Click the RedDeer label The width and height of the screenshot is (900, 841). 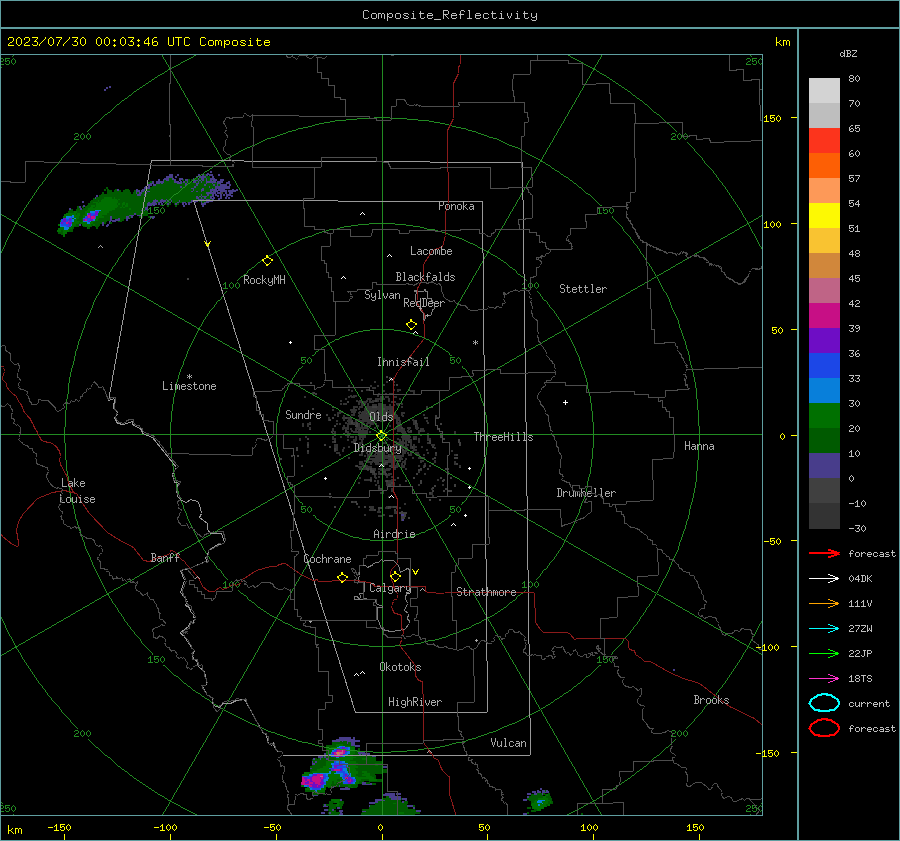click(424, 303)
